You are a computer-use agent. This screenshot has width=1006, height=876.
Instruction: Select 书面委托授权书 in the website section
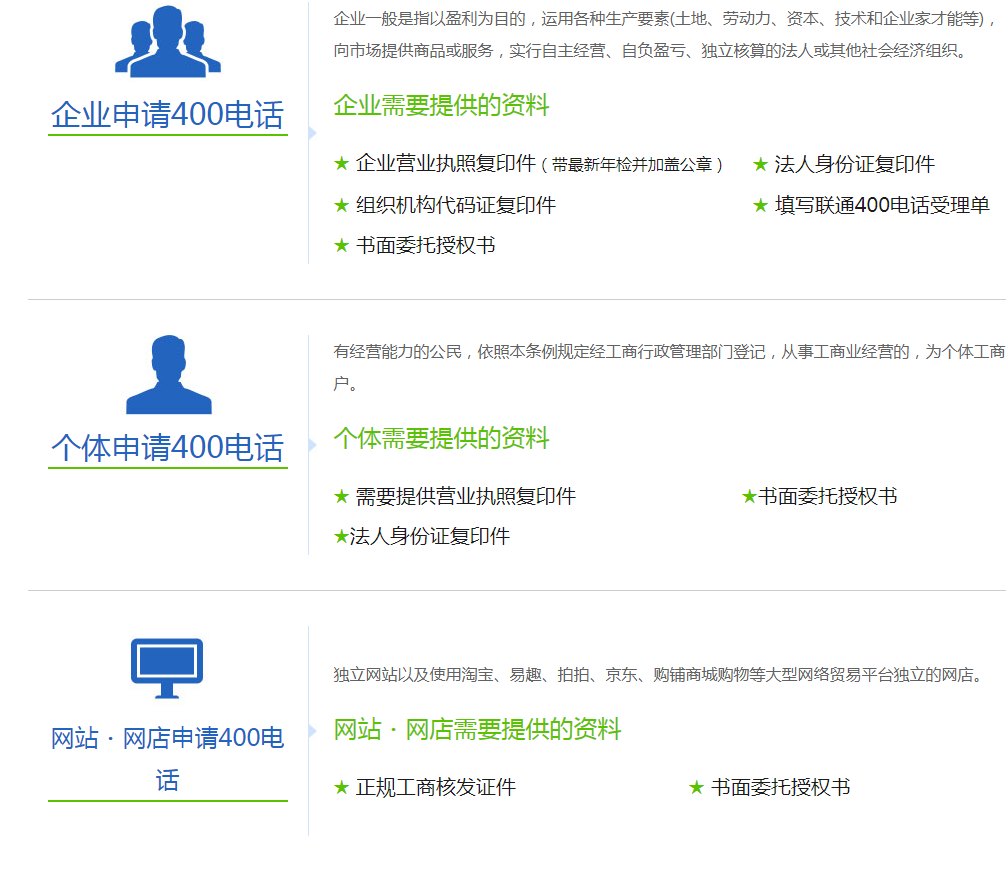[x=781, y=787]
